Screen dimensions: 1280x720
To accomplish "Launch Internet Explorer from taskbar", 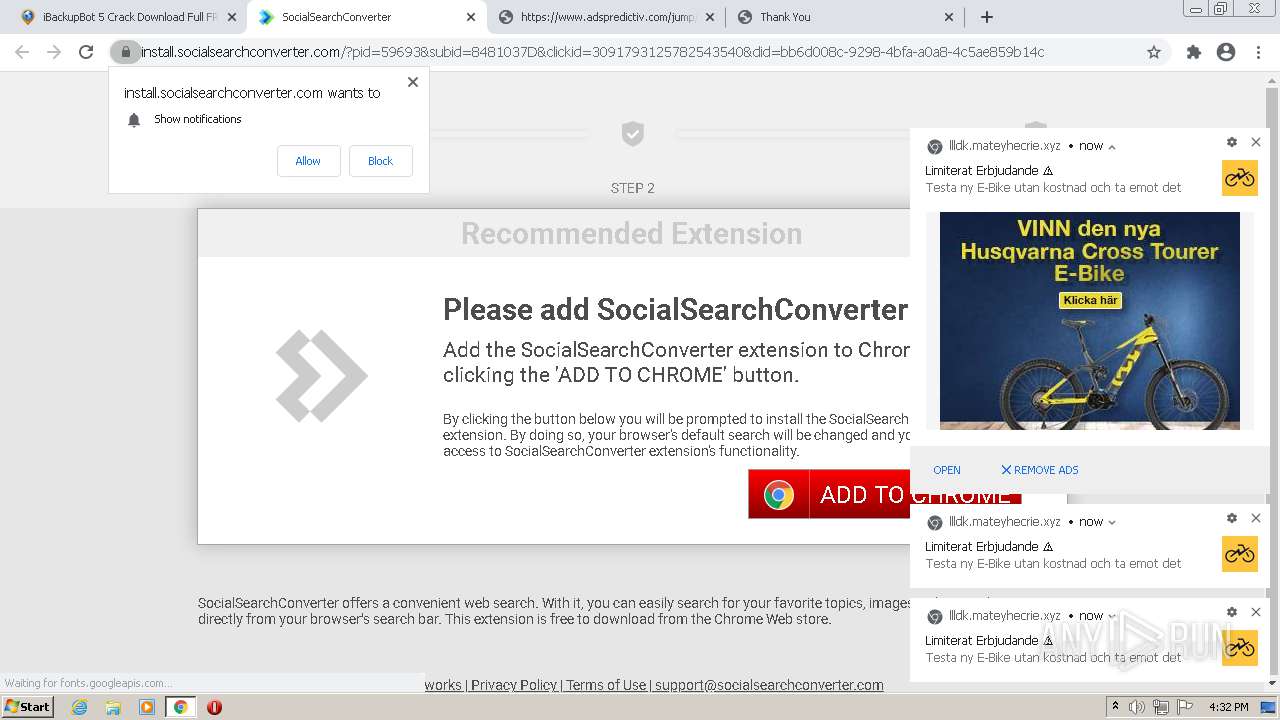I will 80,707.
